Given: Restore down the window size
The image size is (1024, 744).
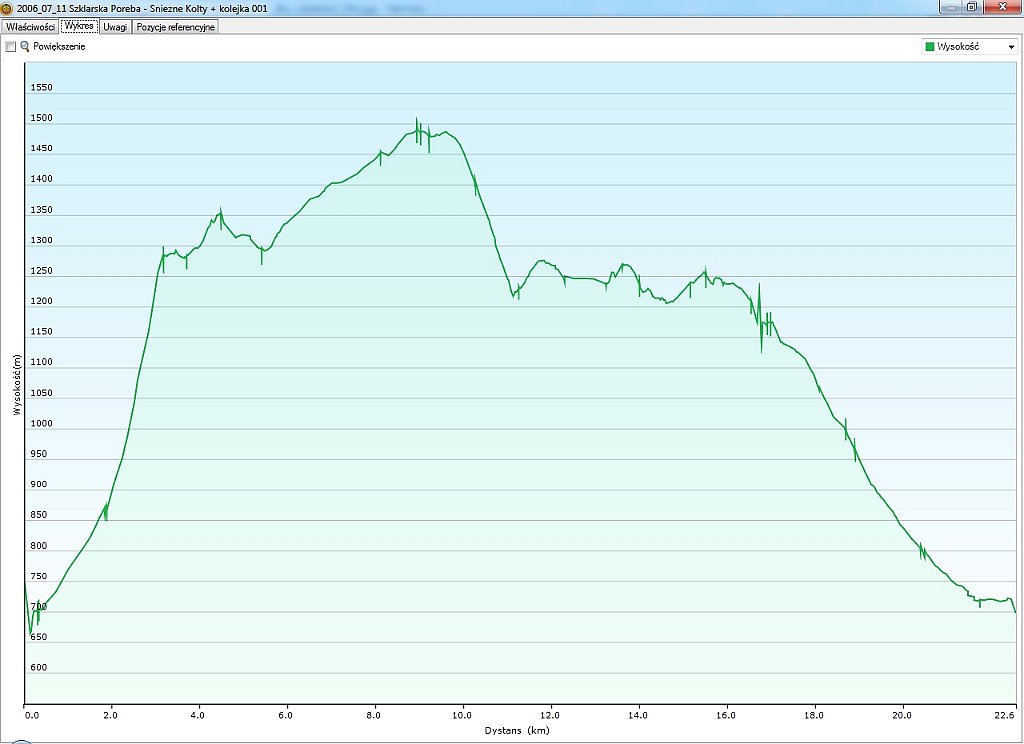Looking at the screenshot, I should pos(971,6).
